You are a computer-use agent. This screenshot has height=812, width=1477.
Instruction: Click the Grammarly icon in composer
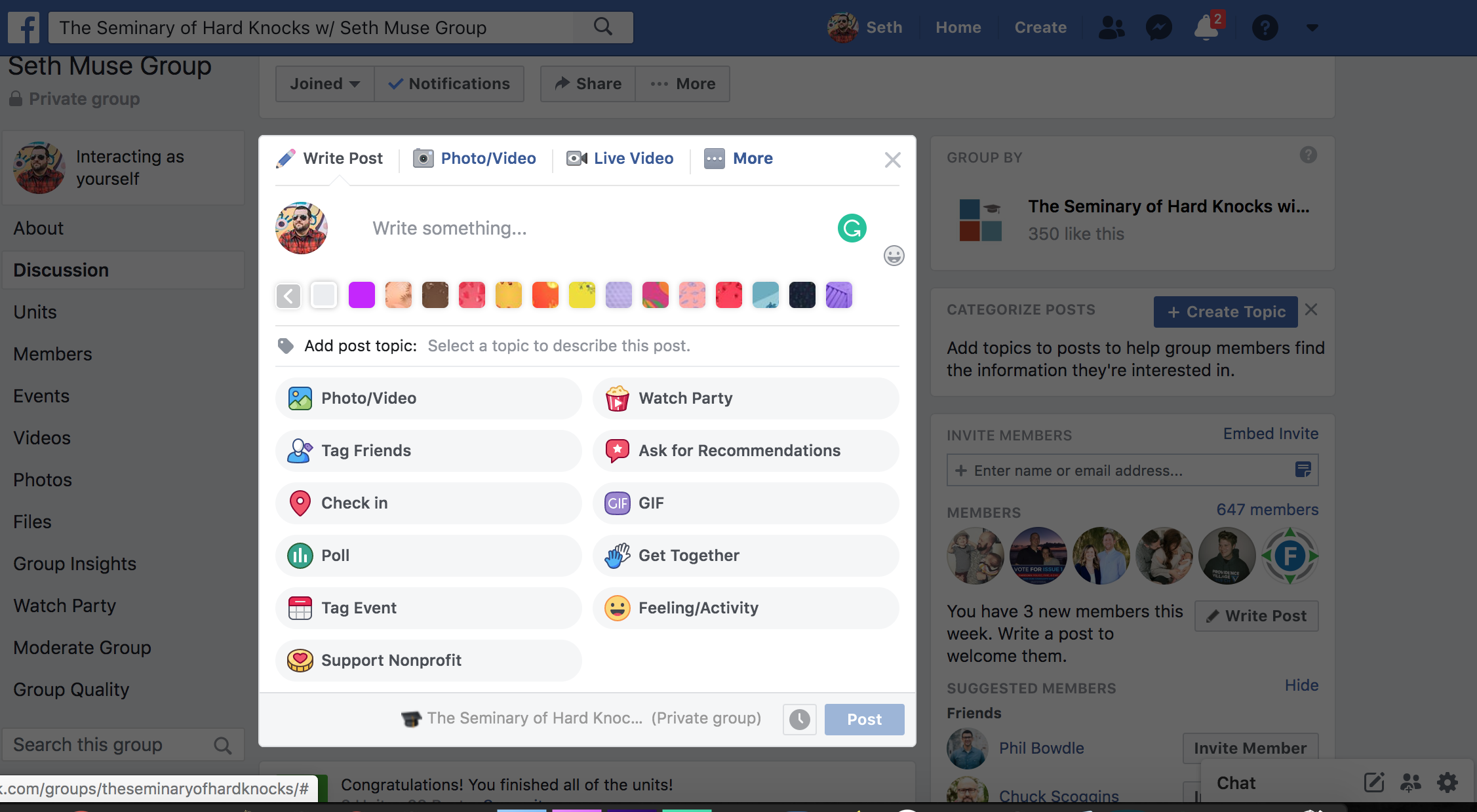(852, 228)
